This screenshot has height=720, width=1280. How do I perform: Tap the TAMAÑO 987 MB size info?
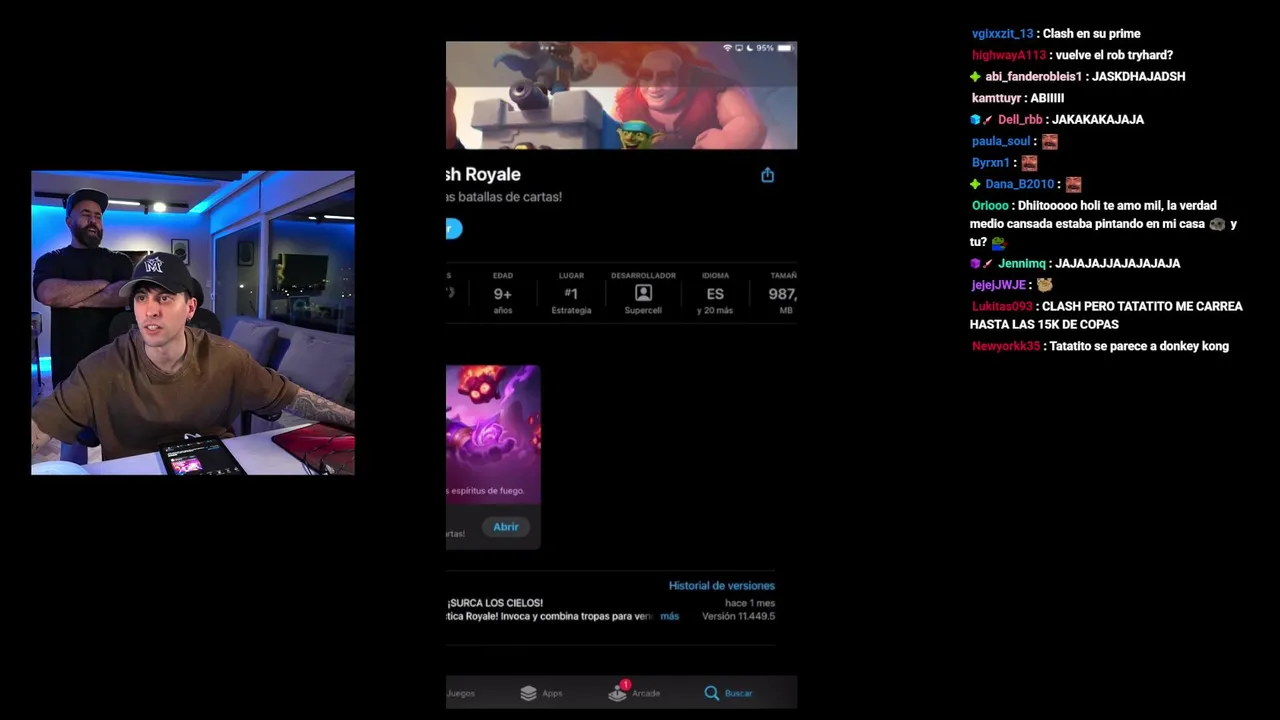[x=782, y=293]
